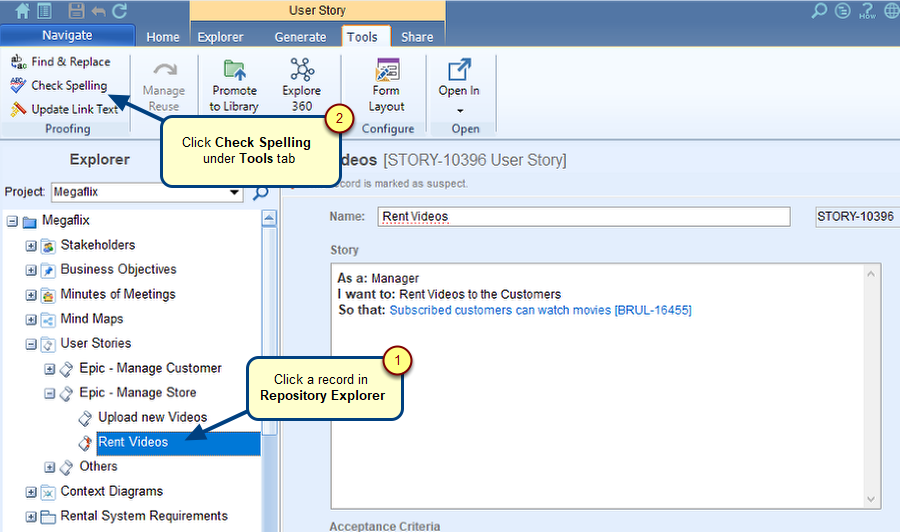Expand the Minutes of Meetings node
Screen dimensions: 900x532
coord(31,295)
